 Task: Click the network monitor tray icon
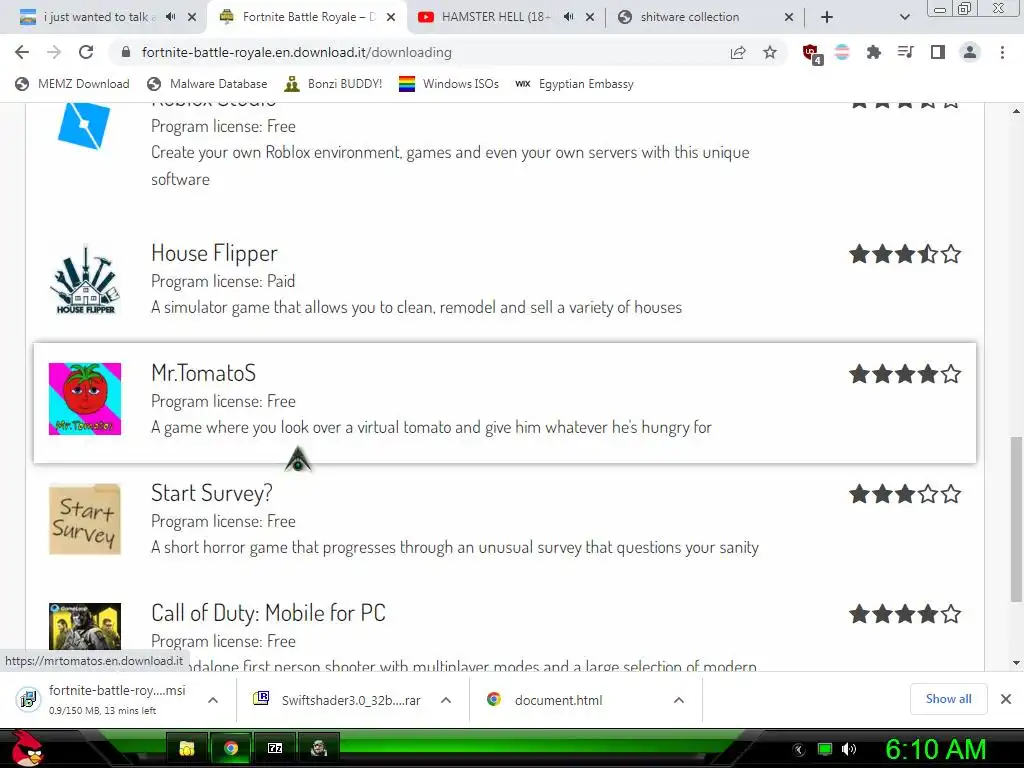pyautogui.click(x=825, y=749)
